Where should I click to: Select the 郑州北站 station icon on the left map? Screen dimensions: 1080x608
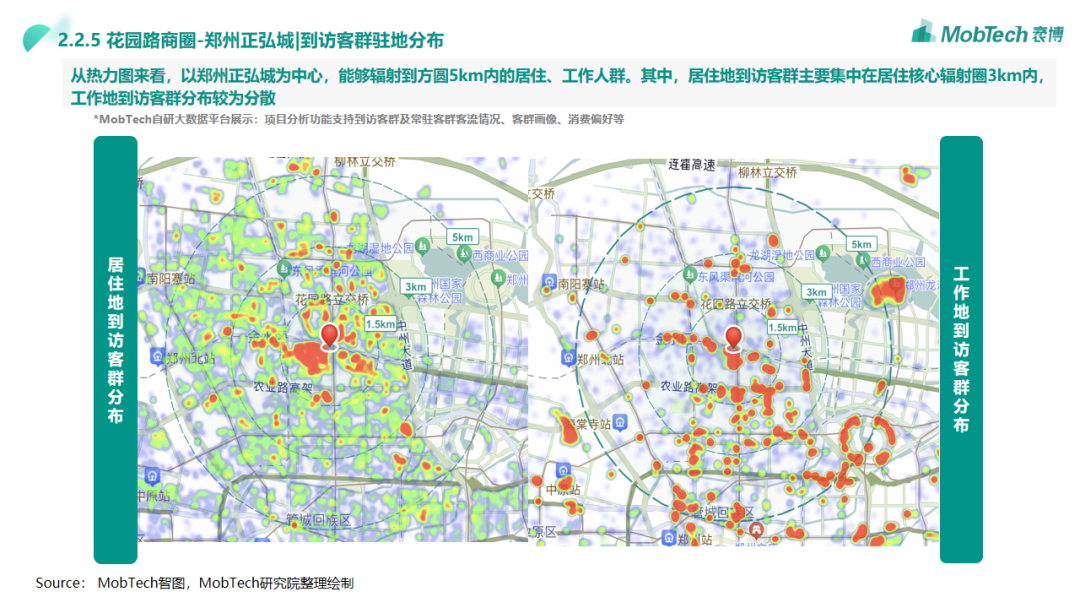click(x=157, y=357)
